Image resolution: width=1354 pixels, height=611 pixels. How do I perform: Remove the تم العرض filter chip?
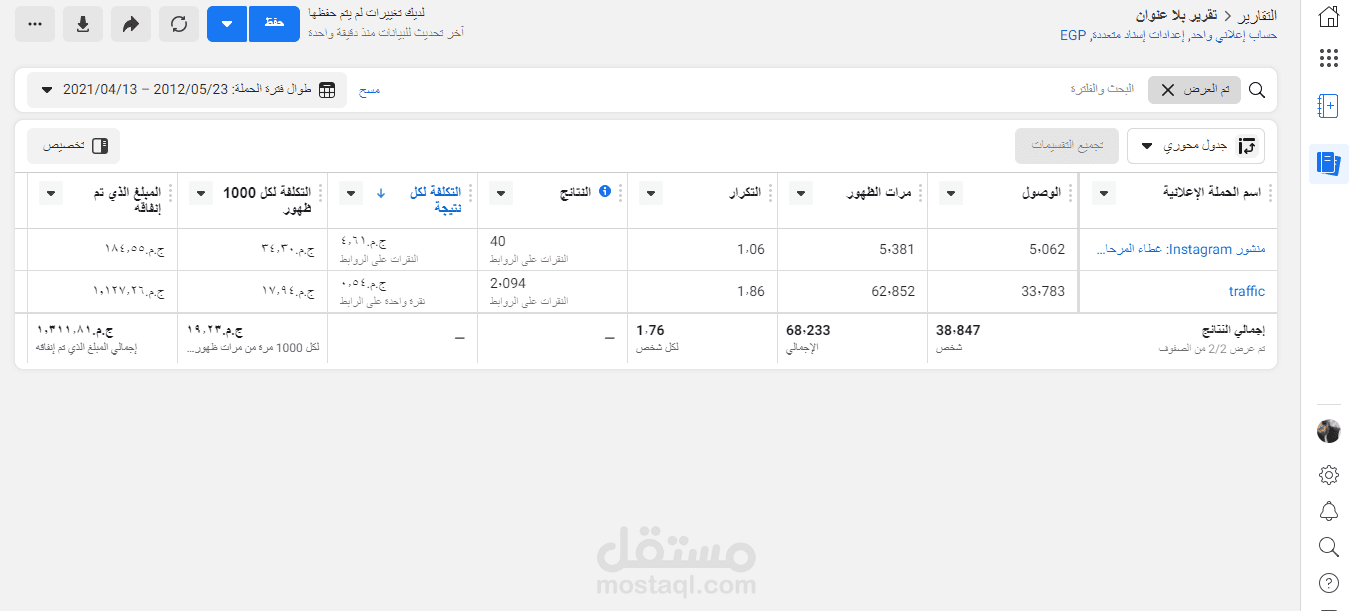click(x=1167, y=90)
